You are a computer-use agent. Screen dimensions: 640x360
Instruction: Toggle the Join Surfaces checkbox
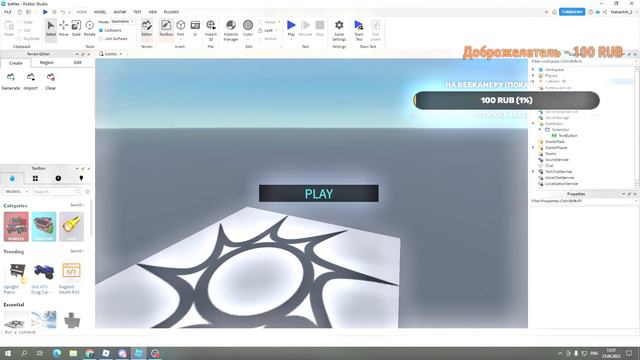(101, 38)
